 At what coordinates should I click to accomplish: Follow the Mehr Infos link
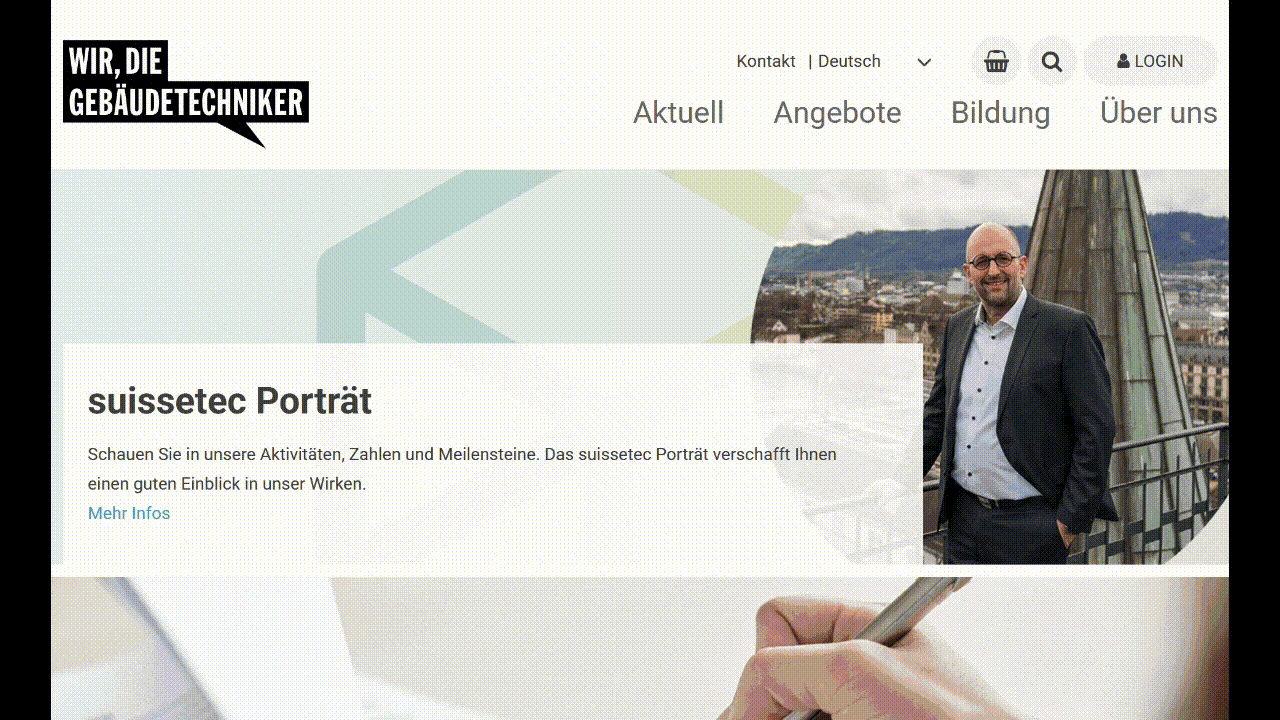pos(129,513)
